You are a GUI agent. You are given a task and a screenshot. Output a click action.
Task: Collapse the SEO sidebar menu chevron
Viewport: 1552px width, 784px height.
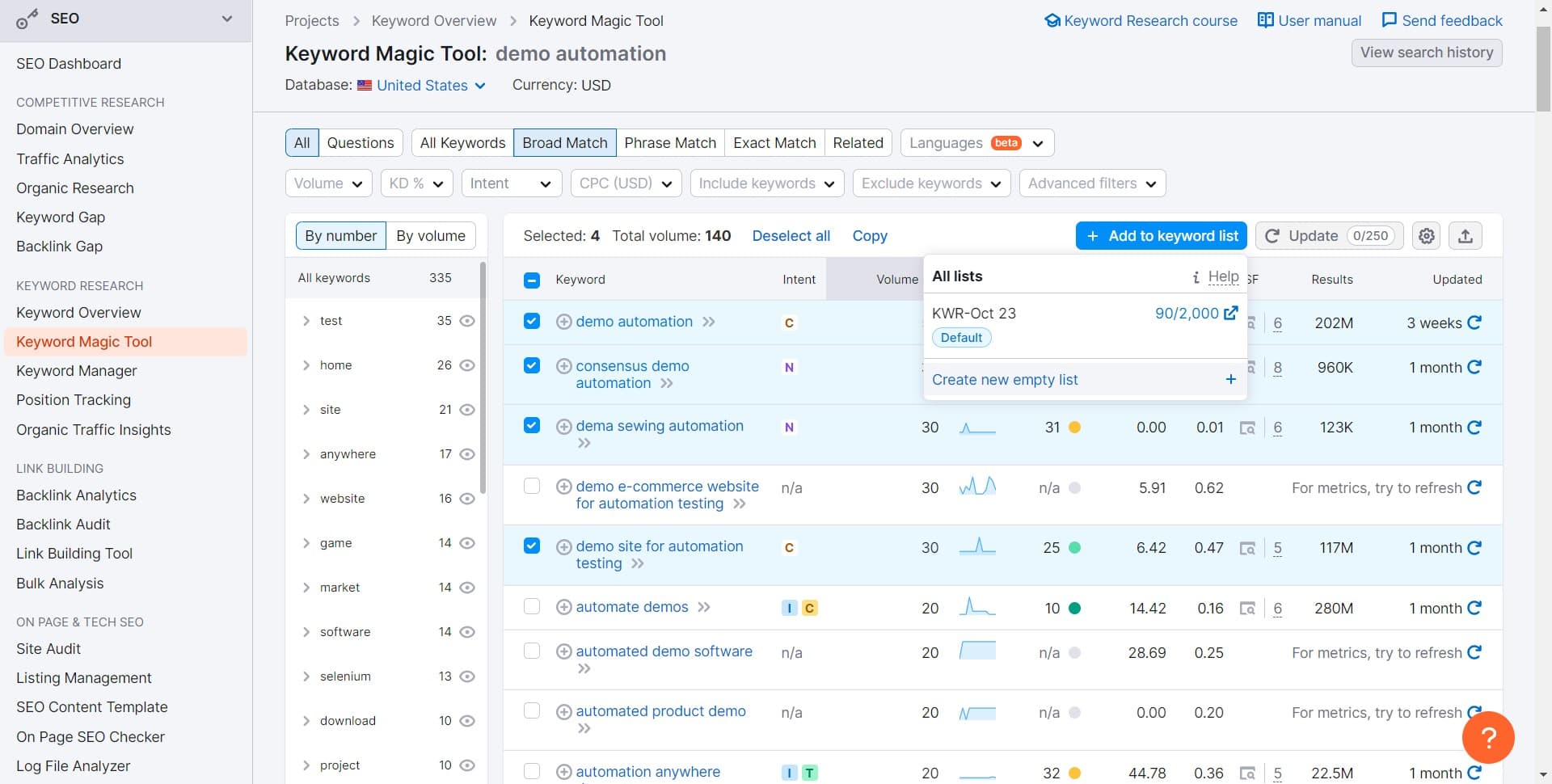click(x=227, y=19)
